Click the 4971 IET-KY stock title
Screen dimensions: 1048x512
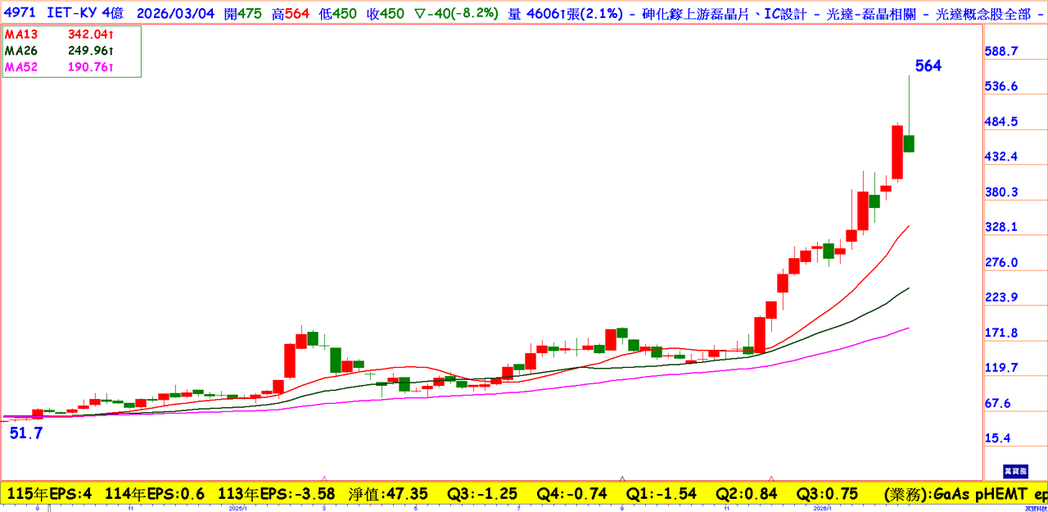pyautogui.click(x=54, y=12)
